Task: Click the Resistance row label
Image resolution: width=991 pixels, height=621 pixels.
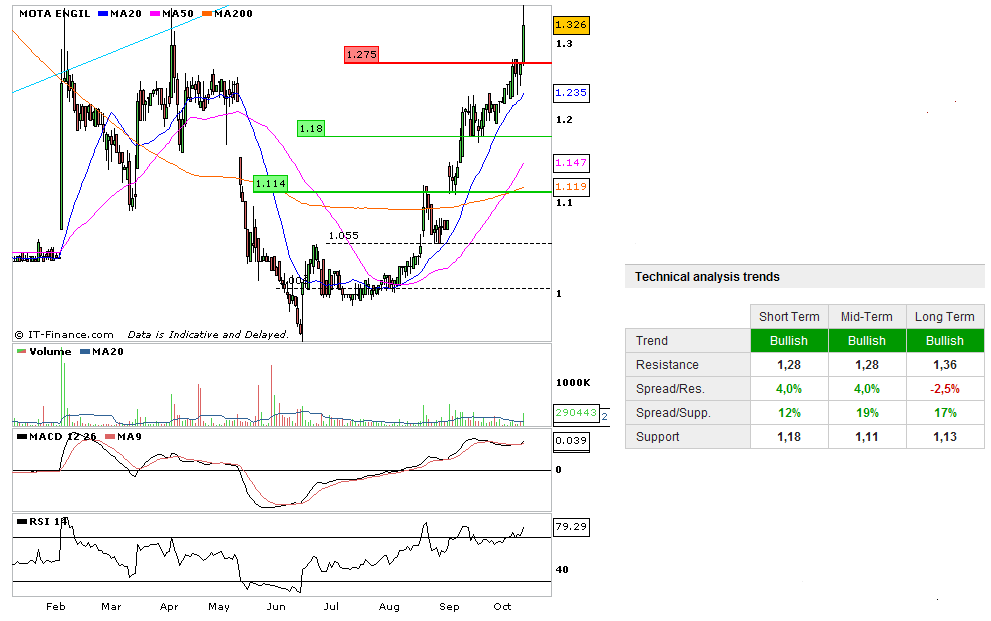Action: [667, 365]
